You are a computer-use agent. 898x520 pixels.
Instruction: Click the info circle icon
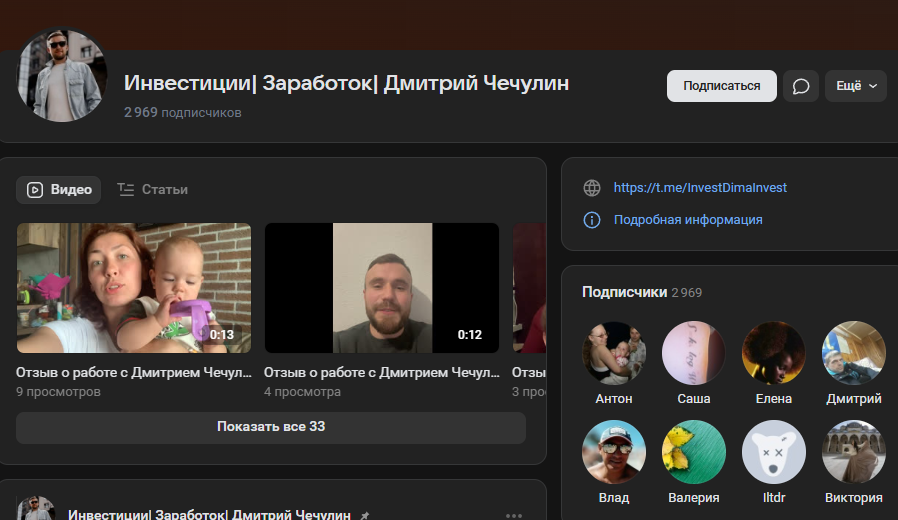pos(592,220)
